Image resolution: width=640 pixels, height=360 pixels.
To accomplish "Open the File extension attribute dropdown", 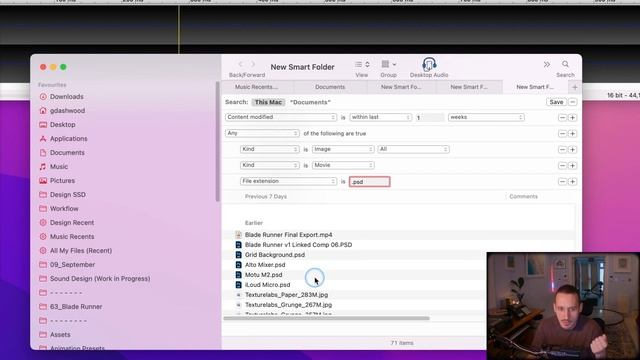I will 288,181.
